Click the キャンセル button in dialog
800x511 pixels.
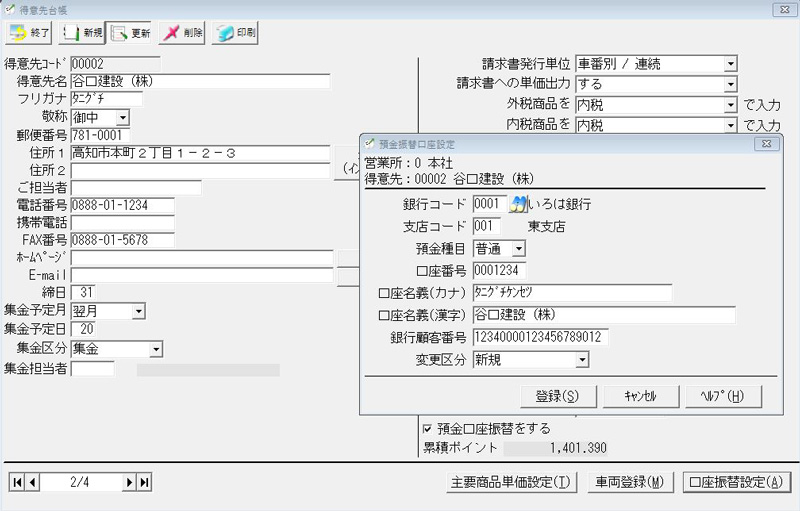click(642, 395)
